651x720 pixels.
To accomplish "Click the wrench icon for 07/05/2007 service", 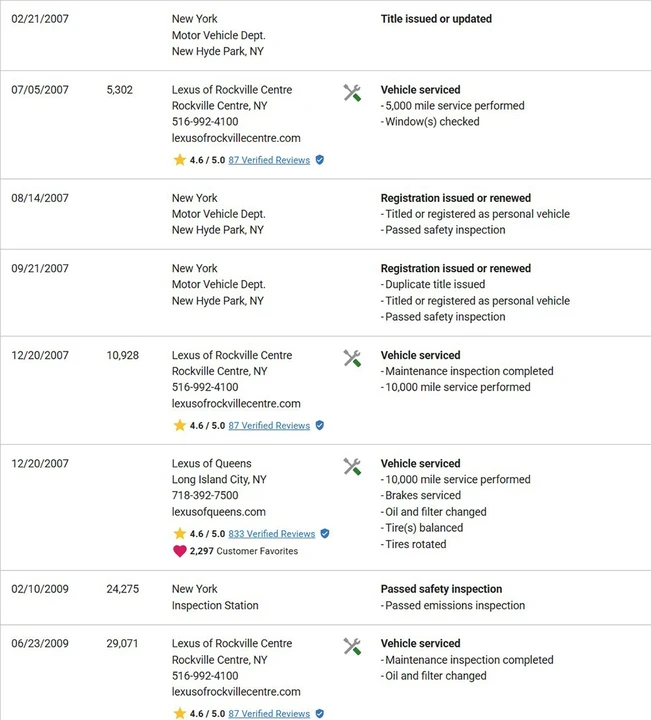I will (x=352, y=93).
